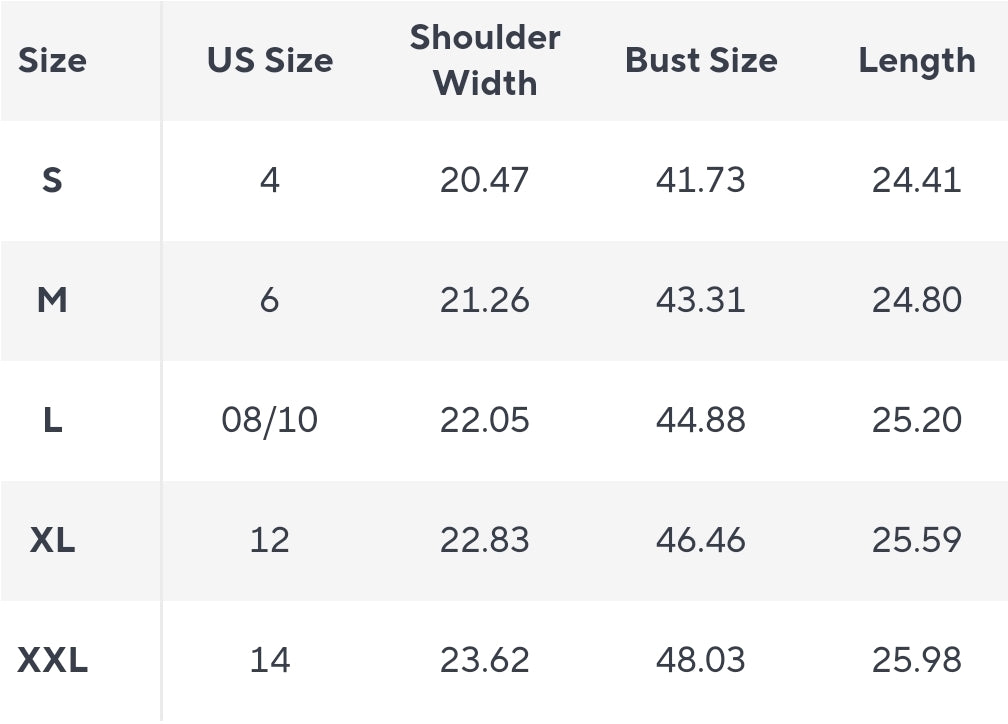Select the M size row label
Viewport: 1008px width, 724px height.
pos(52,300)
